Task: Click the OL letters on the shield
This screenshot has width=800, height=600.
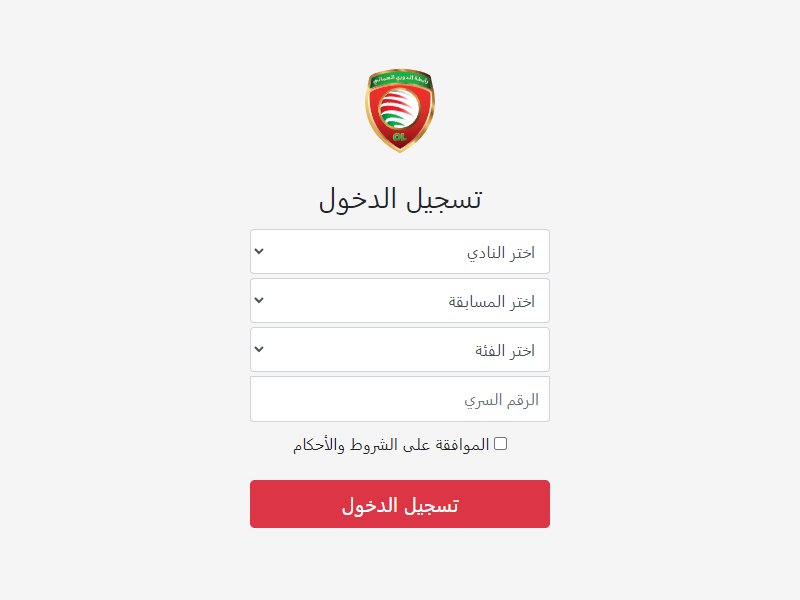Action: point(400,136)
